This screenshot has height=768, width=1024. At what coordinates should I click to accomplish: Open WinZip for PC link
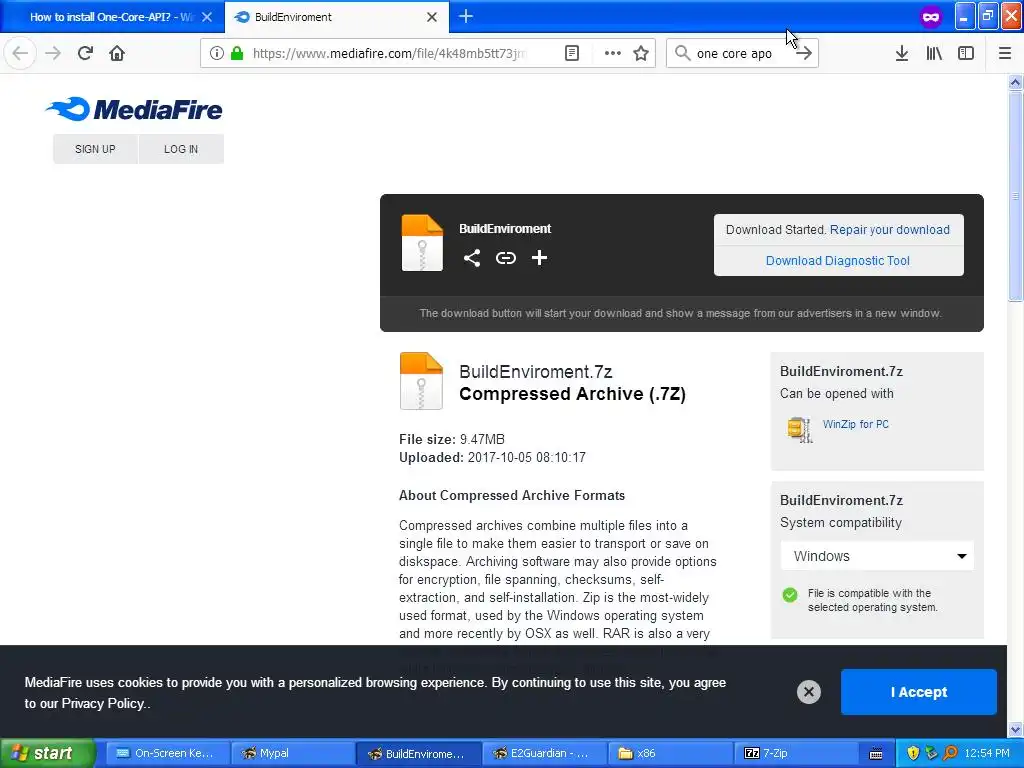pos(856,424)
